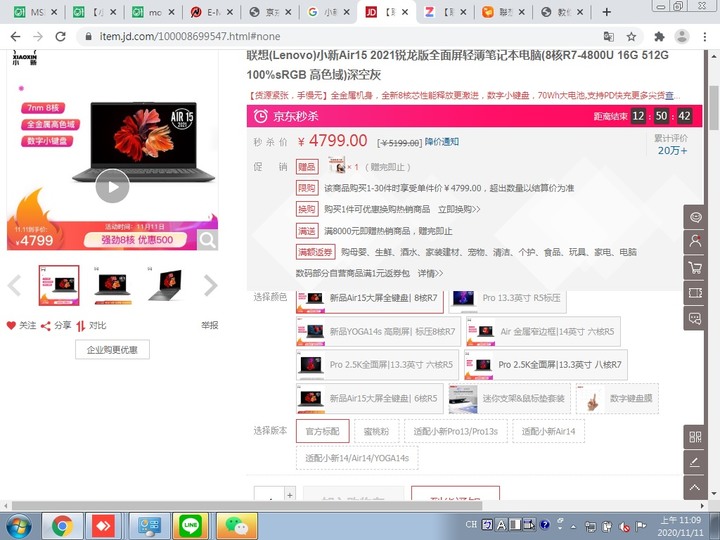
Task: Open the shopping cart sidebar icon
Action: [695, 267]
